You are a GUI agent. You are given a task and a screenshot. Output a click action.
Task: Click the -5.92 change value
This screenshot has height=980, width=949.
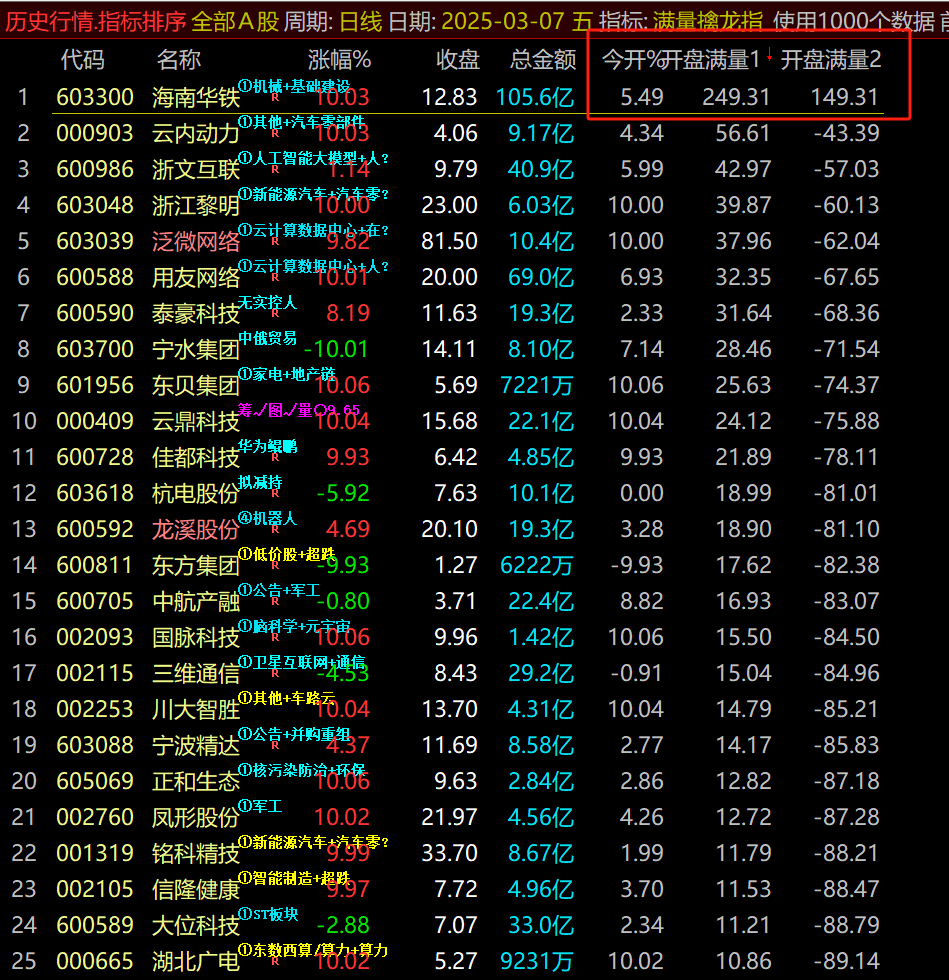(343, 493)
